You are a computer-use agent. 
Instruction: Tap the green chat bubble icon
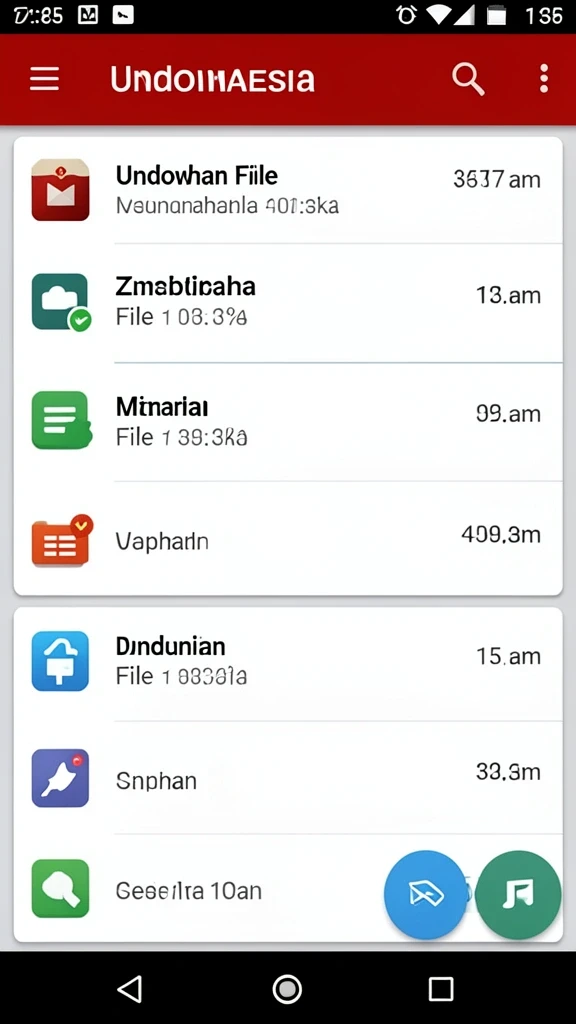tap(60, 889)
